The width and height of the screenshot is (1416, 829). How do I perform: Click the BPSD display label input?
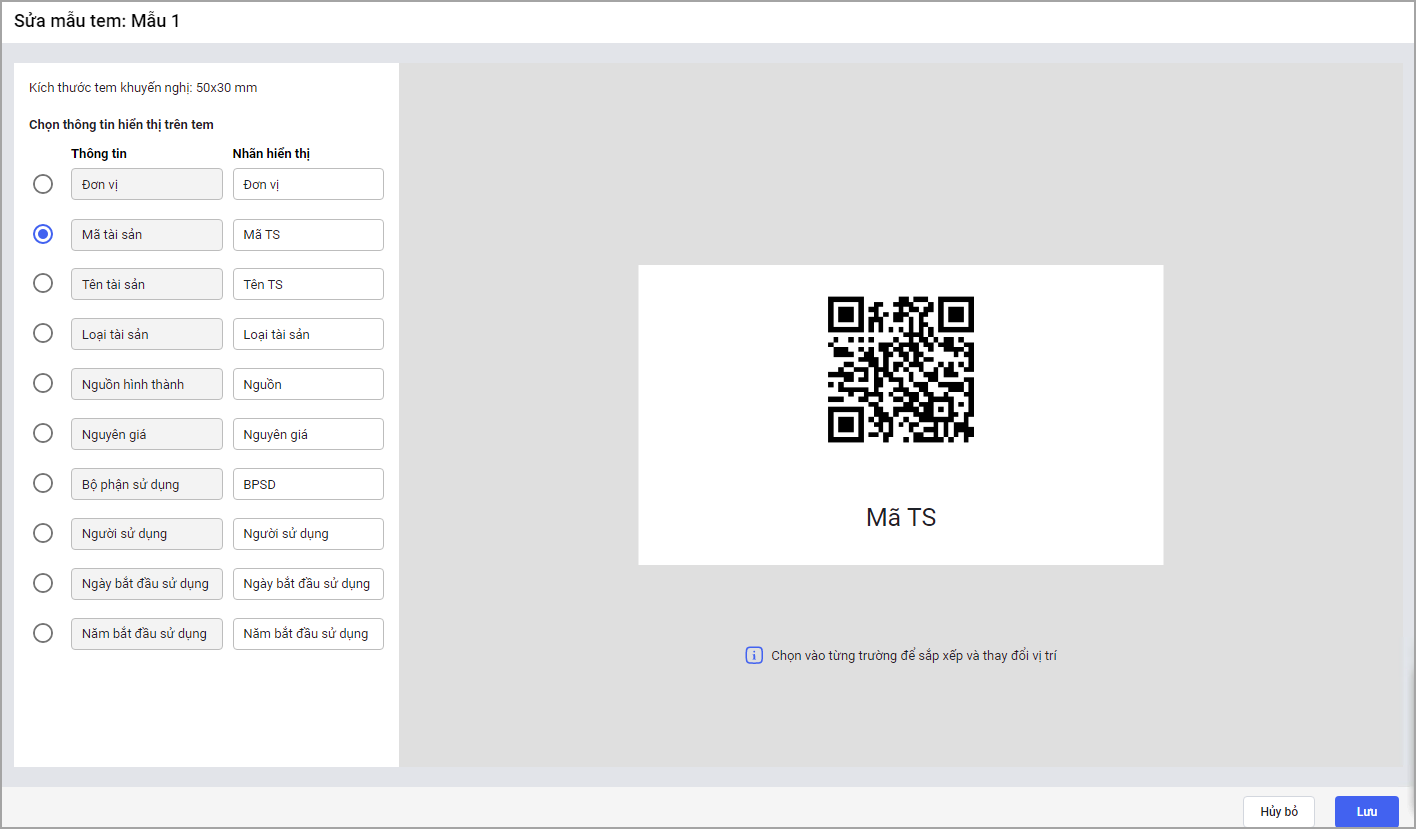point(308,484)
